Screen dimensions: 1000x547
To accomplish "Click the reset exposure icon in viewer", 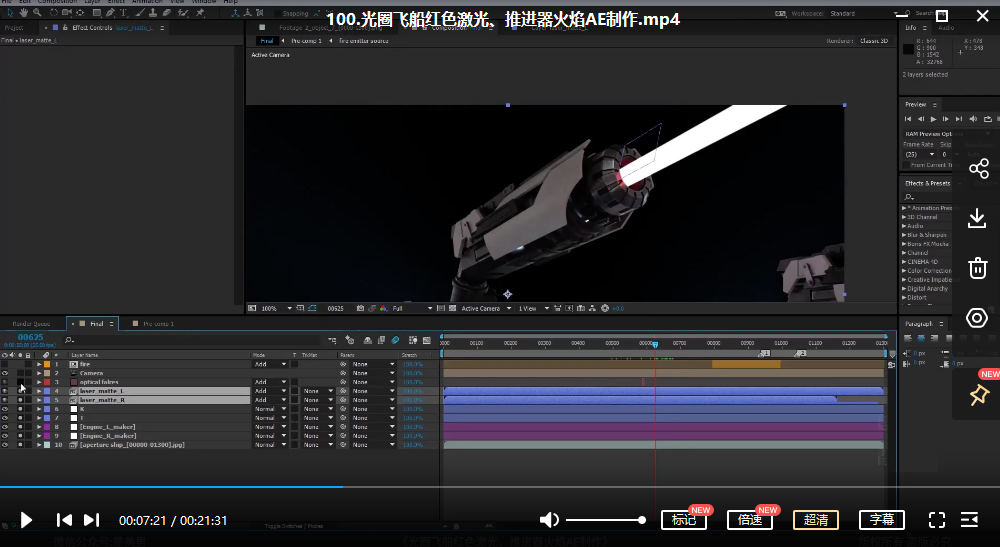I will 605,308.
